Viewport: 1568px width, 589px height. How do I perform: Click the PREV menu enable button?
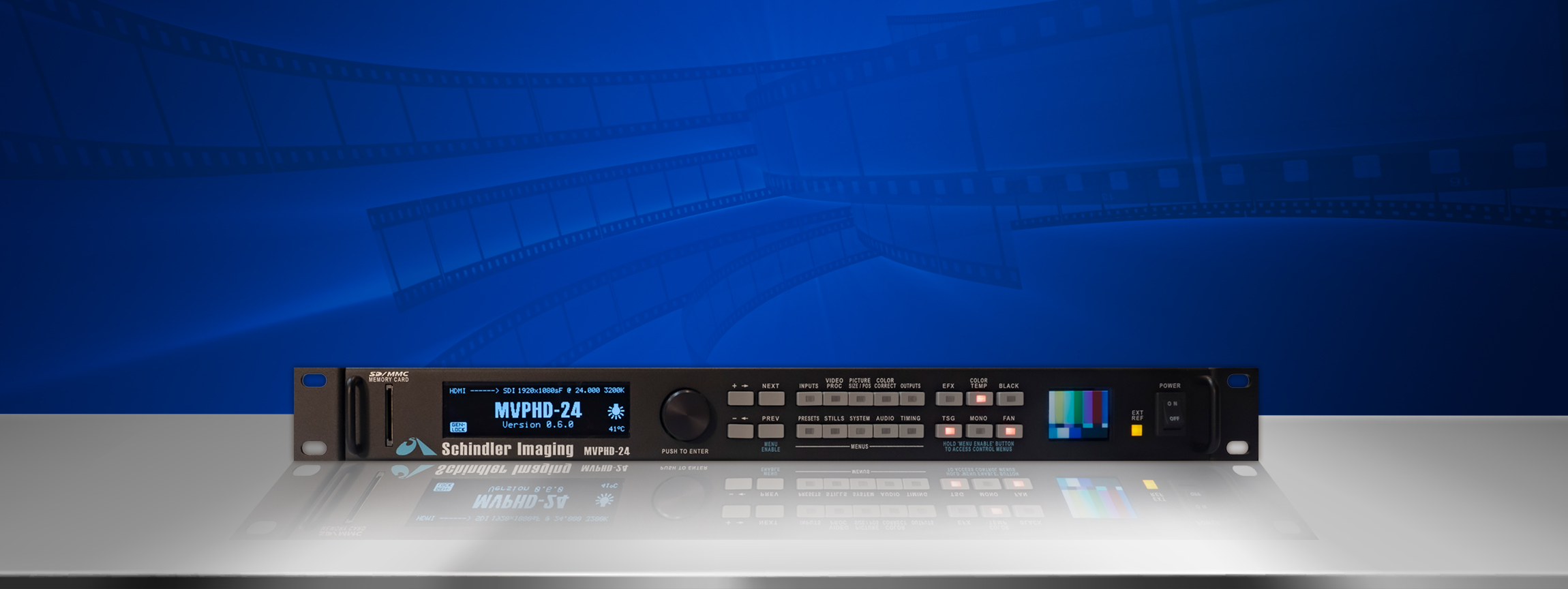pos(771,431)
